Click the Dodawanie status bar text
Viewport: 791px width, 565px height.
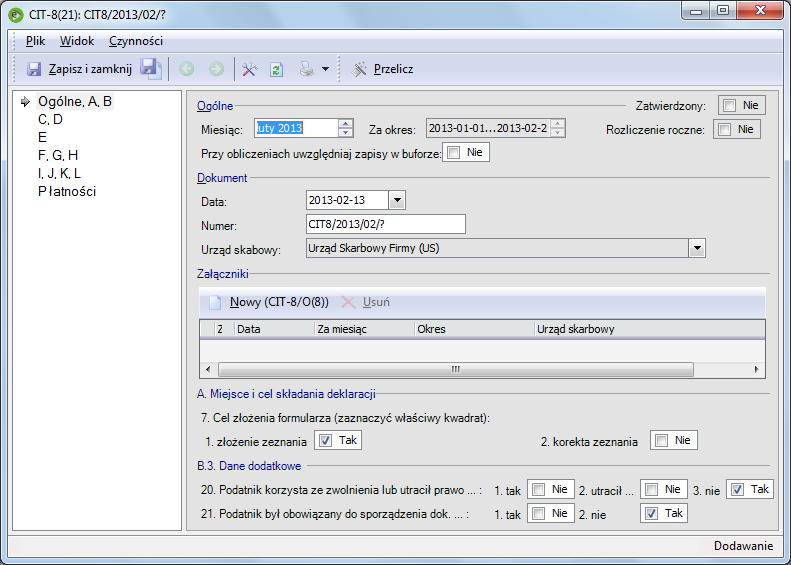pyautogui.click(x=744, y=546)
